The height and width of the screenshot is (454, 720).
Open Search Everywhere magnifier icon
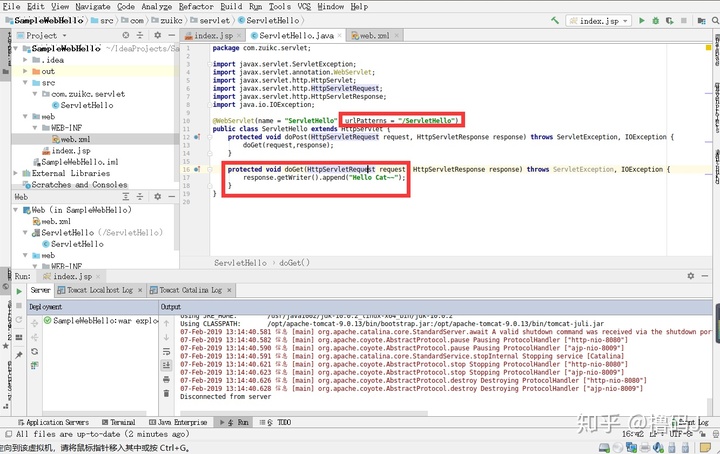coord(715,21)
